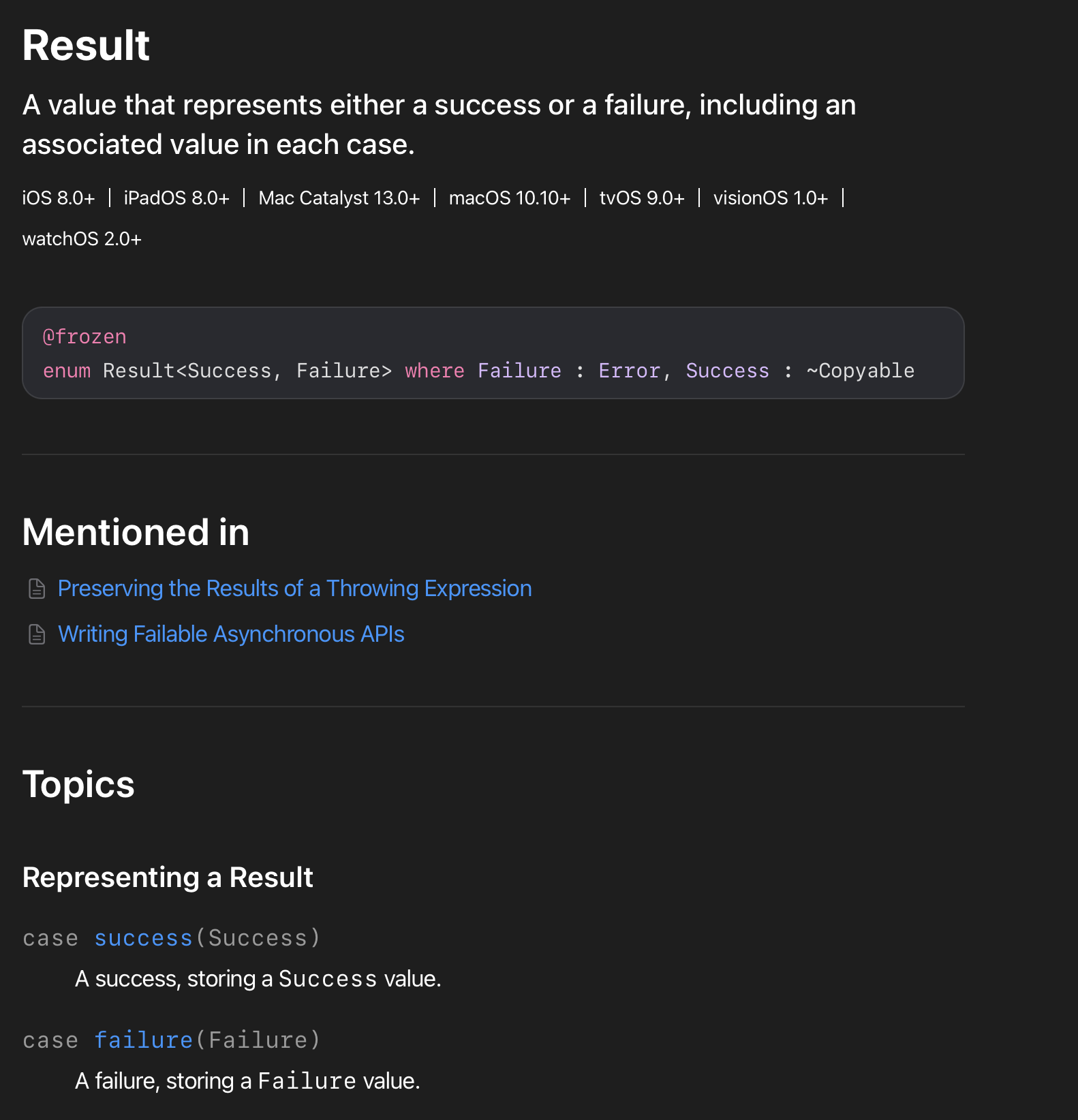Click document icon beside Writing Failable Asynchronous APIs

click(x=37, y=634)
